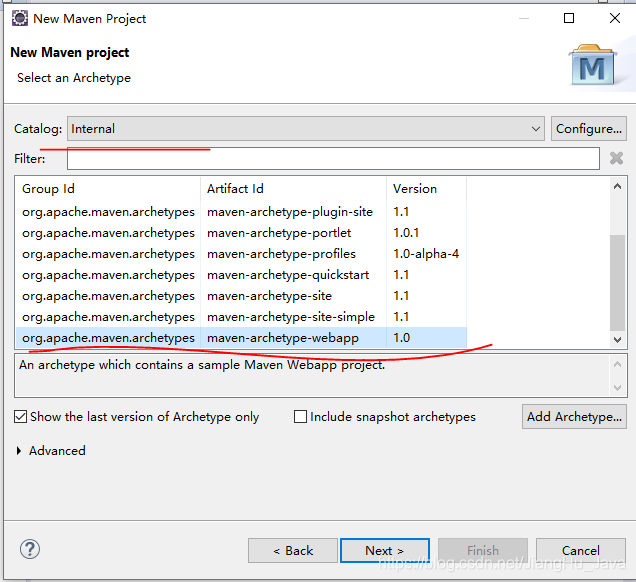Sort by Artifact Id column header
This screenshot has width=636, height=582.
pos(293,189)
